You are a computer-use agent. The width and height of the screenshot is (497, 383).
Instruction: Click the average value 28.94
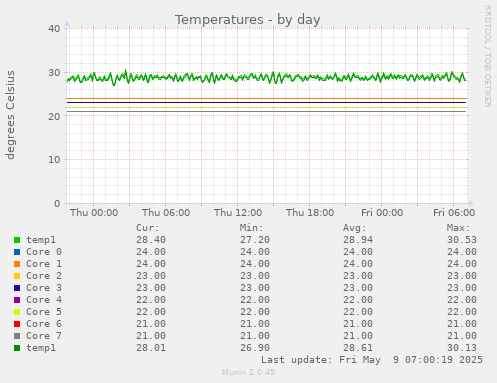click(358, 240)
